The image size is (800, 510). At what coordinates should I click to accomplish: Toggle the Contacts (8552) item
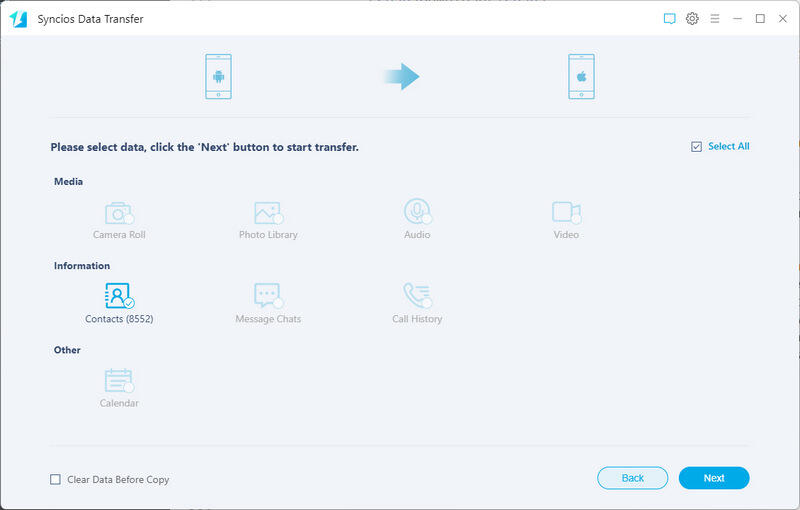[119, 297]
